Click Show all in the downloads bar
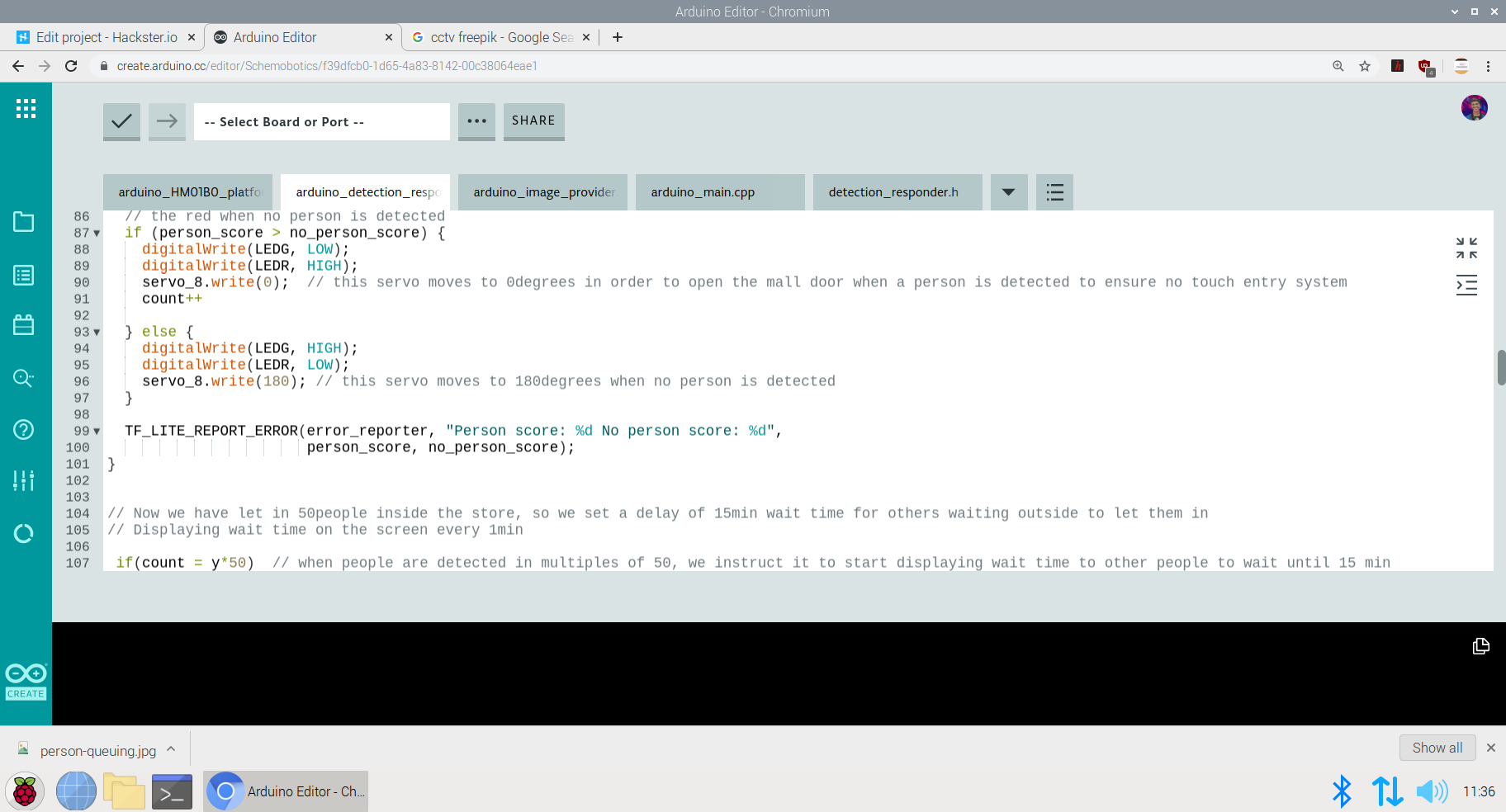This screenshot has height=812, width=1506. point(1437,748)
